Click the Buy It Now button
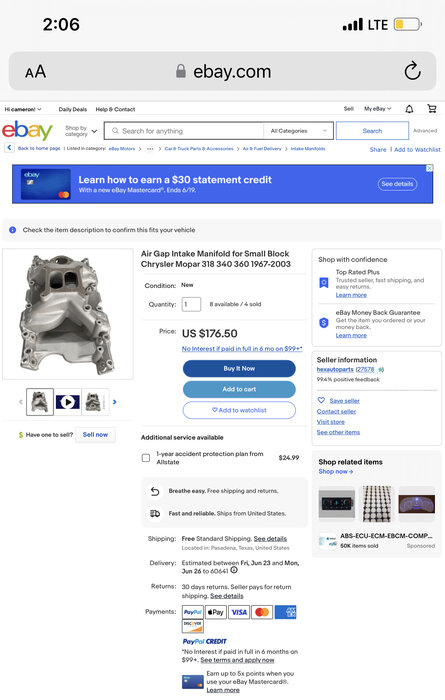The width and height of the screenshot is (445, 700). [x=239, y=368]
